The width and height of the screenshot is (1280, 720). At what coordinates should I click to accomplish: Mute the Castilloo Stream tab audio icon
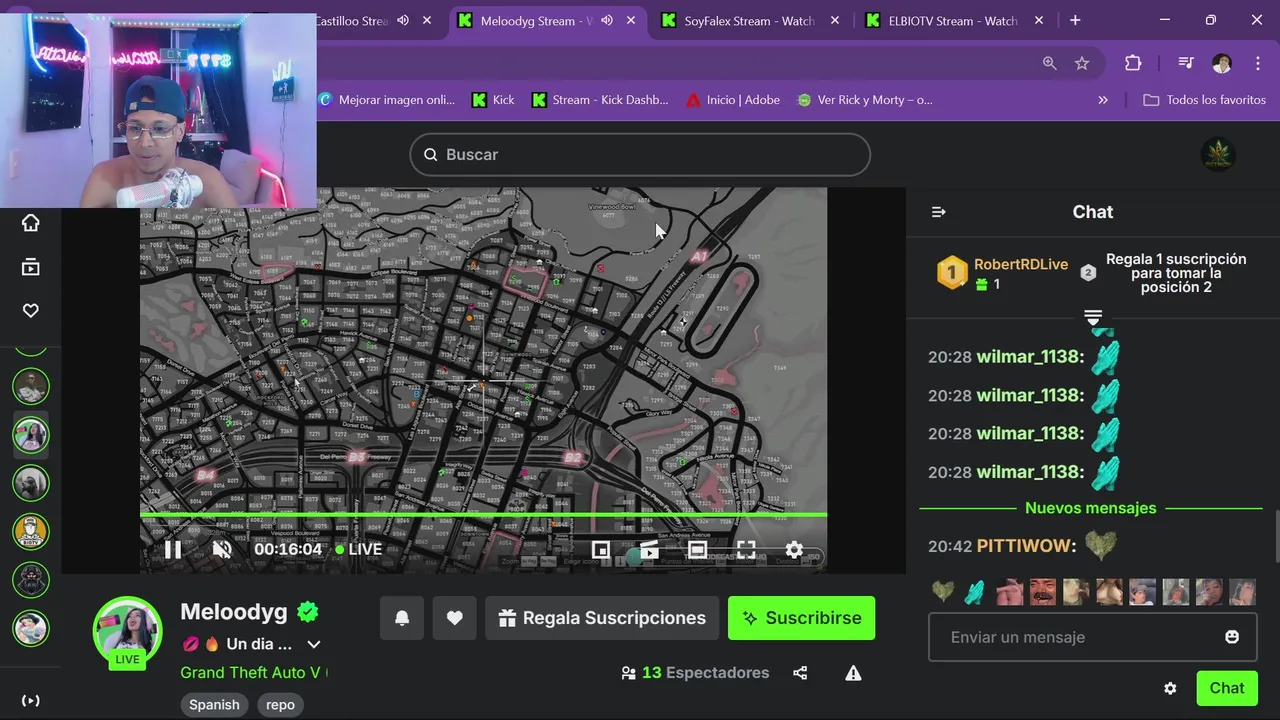[x=402, y=20]
